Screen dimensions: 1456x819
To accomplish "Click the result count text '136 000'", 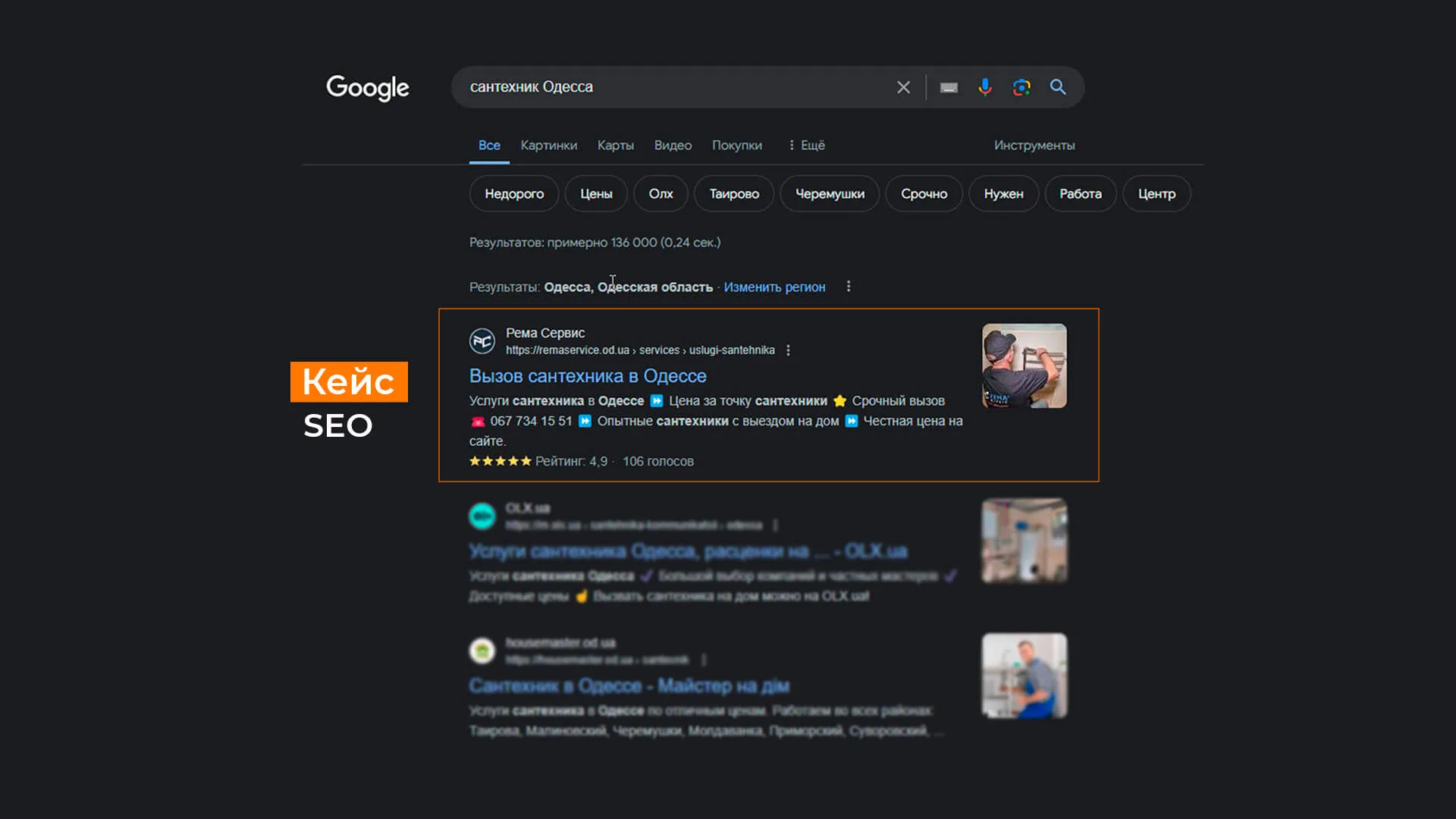I will [634, 243].
